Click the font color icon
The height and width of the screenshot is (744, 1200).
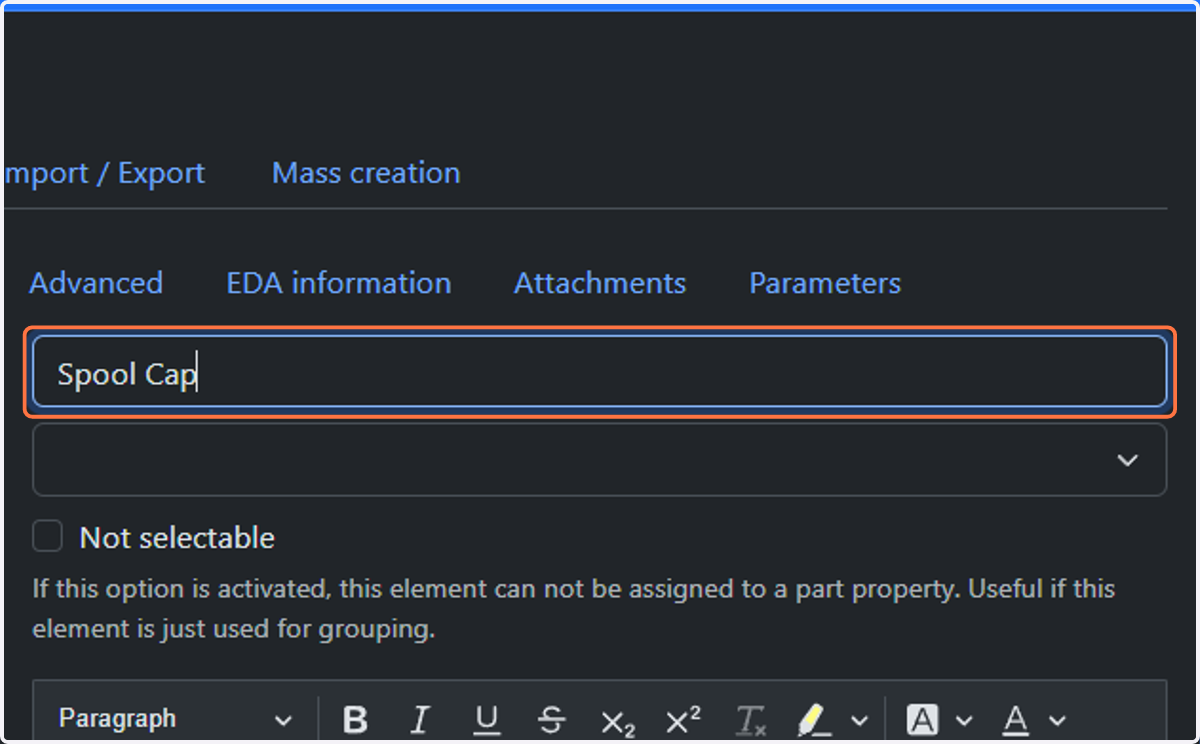tap(1016, 720)
